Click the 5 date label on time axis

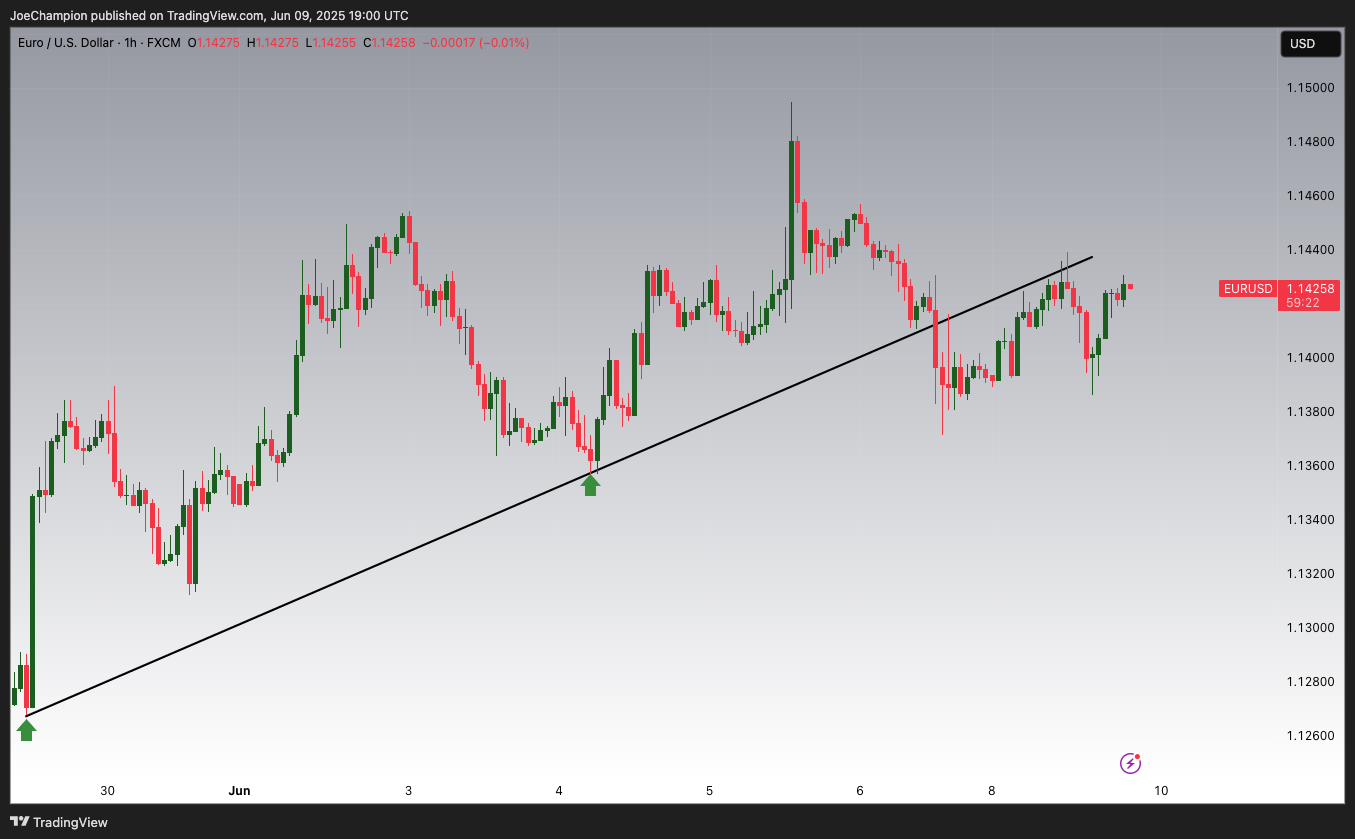click(x=709, y=791)
